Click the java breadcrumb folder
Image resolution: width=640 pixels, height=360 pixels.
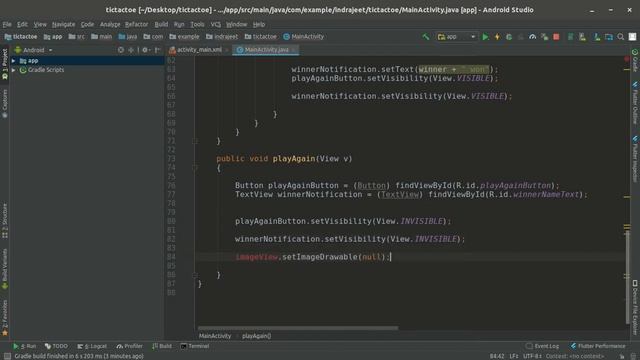(x=127, y=37)
